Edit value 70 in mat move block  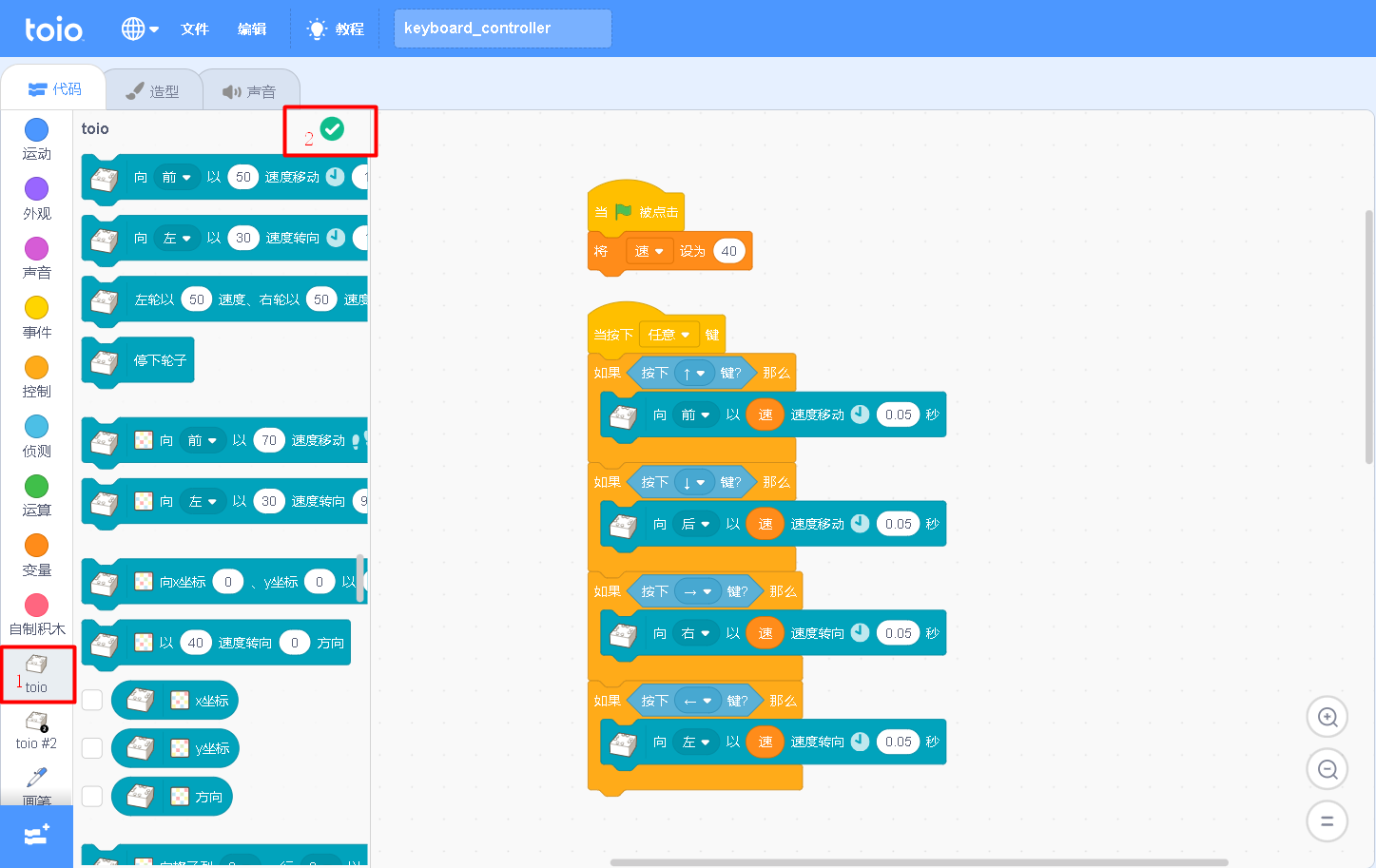(269, 440)
